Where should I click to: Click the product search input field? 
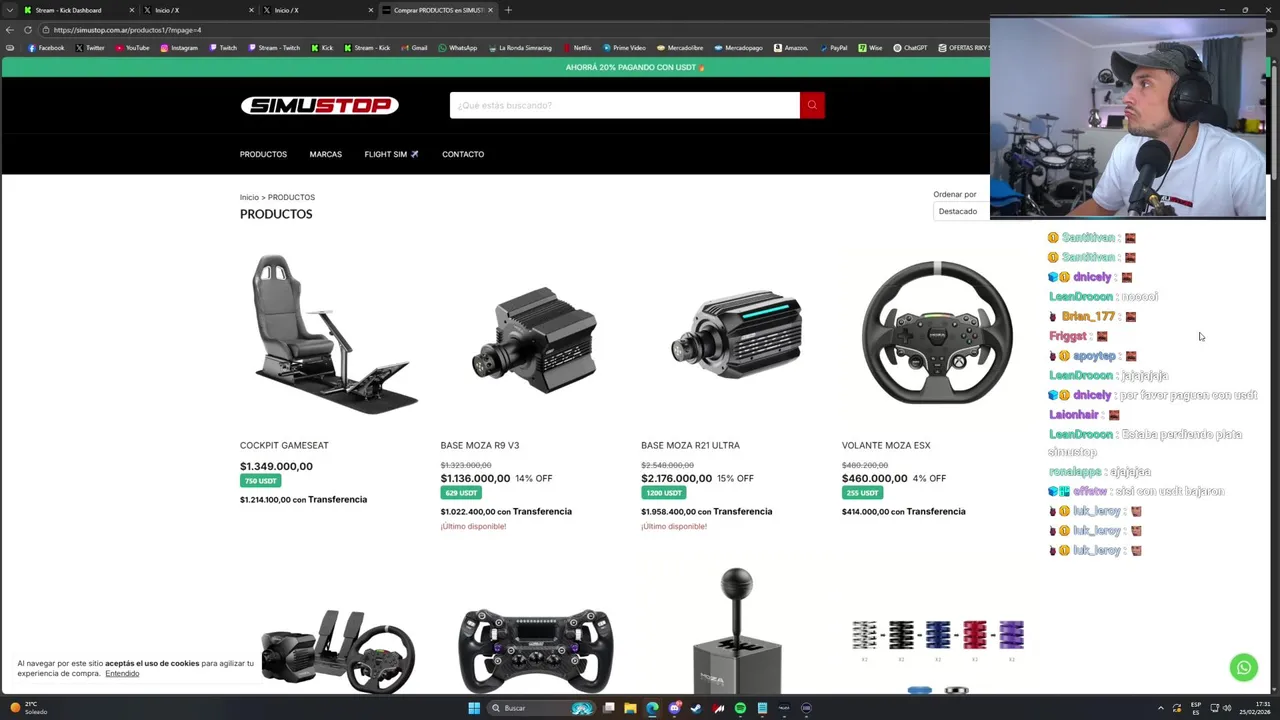click(625, 105)
